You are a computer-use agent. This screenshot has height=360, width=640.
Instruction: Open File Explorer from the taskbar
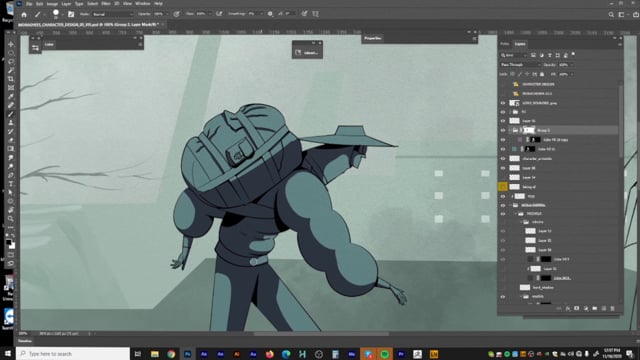tap(155, 354)
